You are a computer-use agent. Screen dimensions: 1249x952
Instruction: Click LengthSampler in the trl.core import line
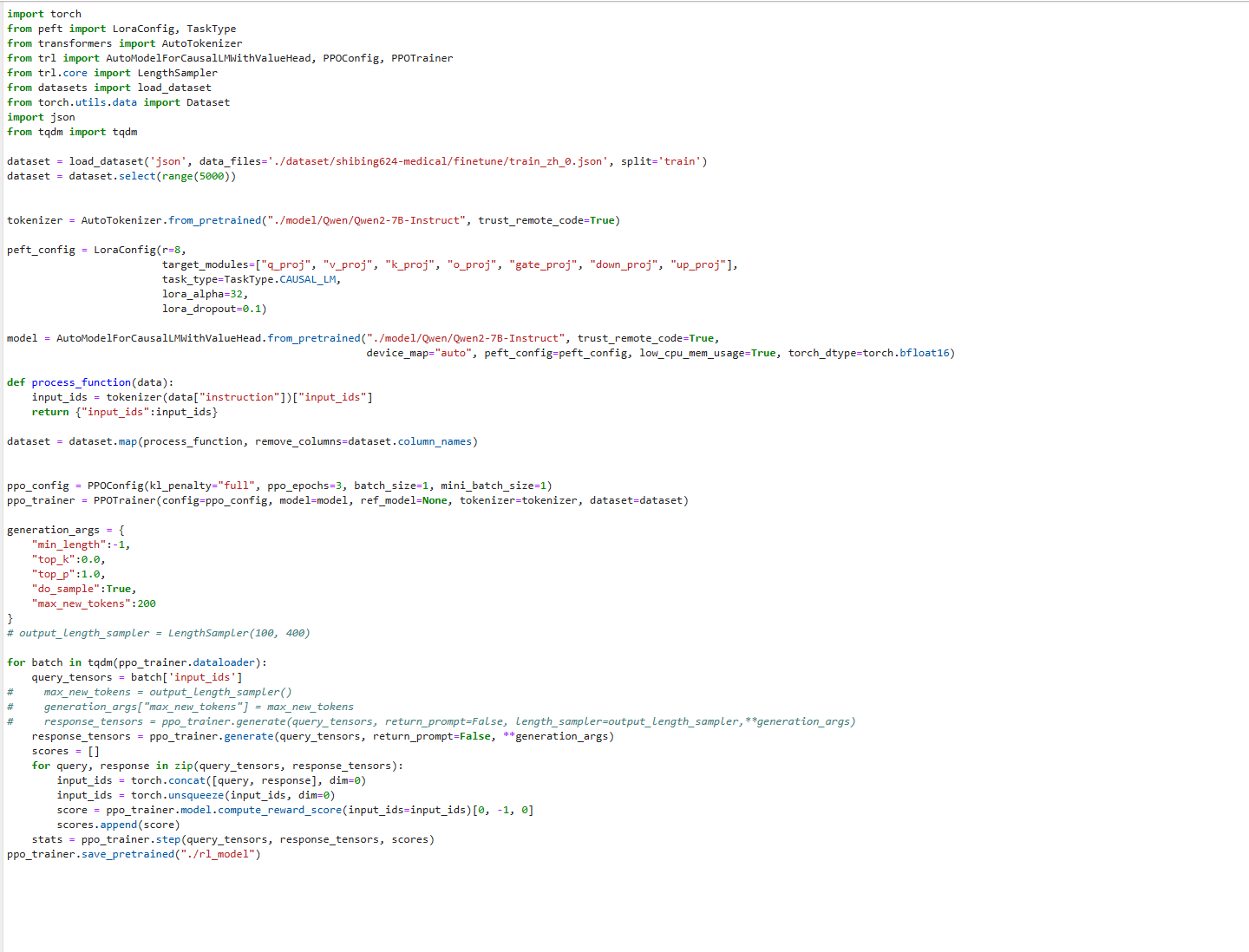pyautogui.click(x=177, y=73)
